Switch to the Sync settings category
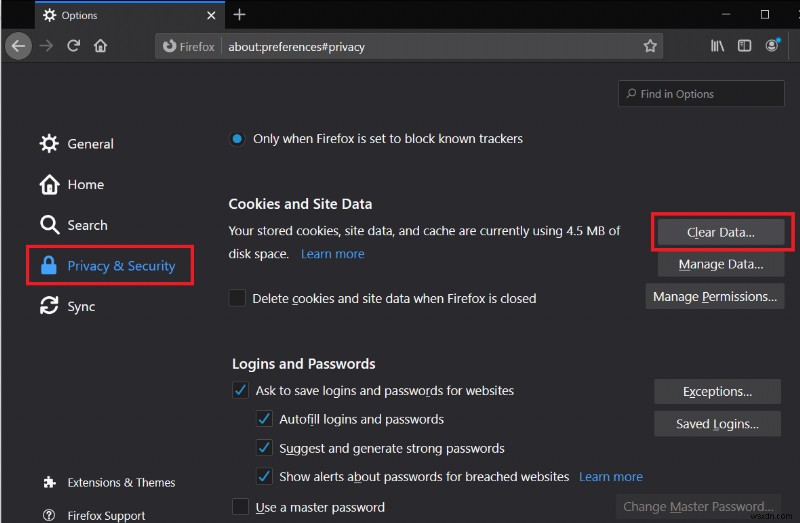Screen dimensions: 800x523 (x=81, y=307)
